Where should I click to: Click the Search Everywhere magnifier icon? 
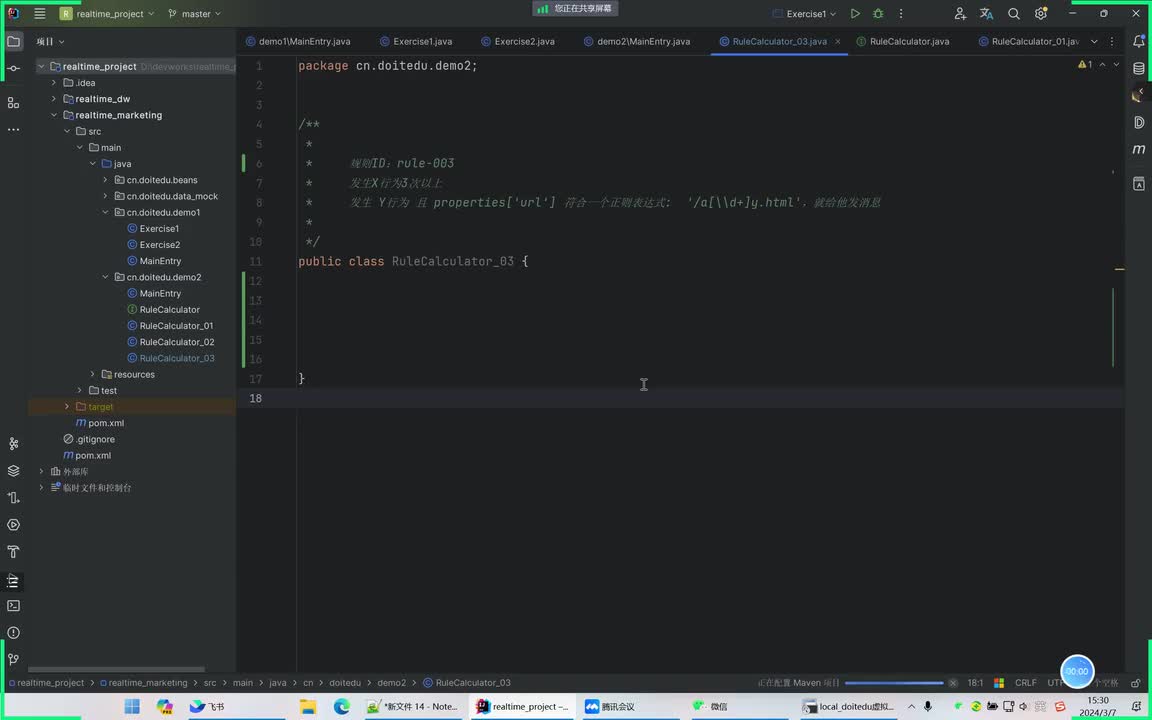tap(1014, 14)
